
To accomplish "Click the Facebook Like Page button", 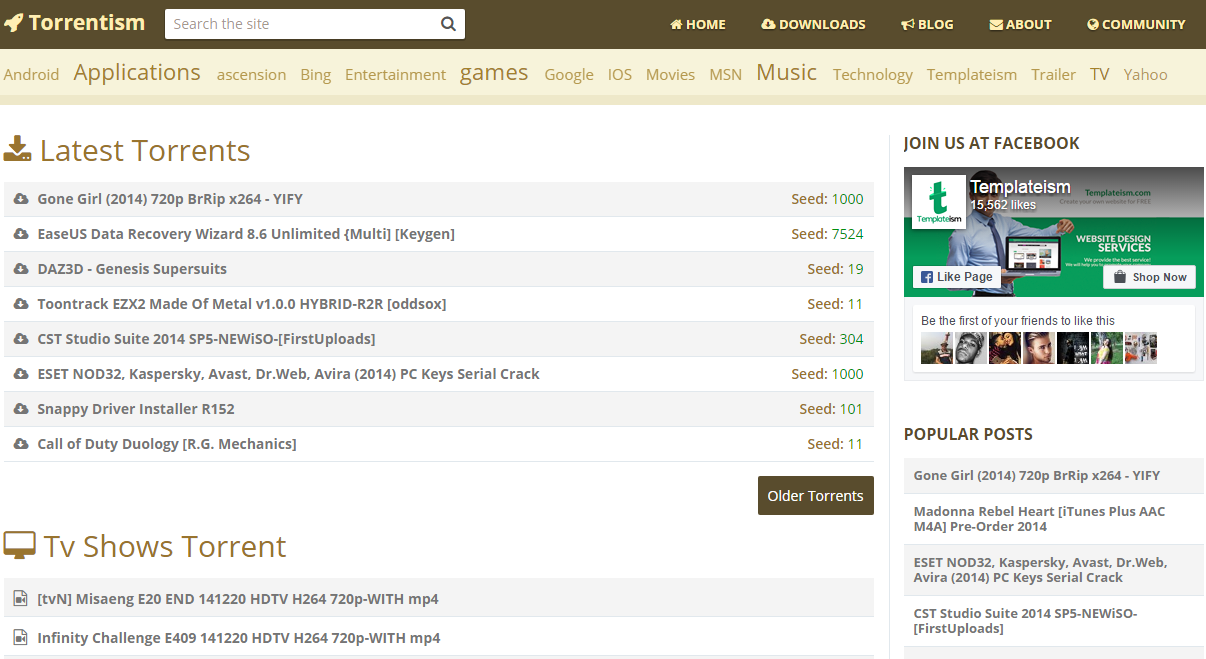I will 957,277.
